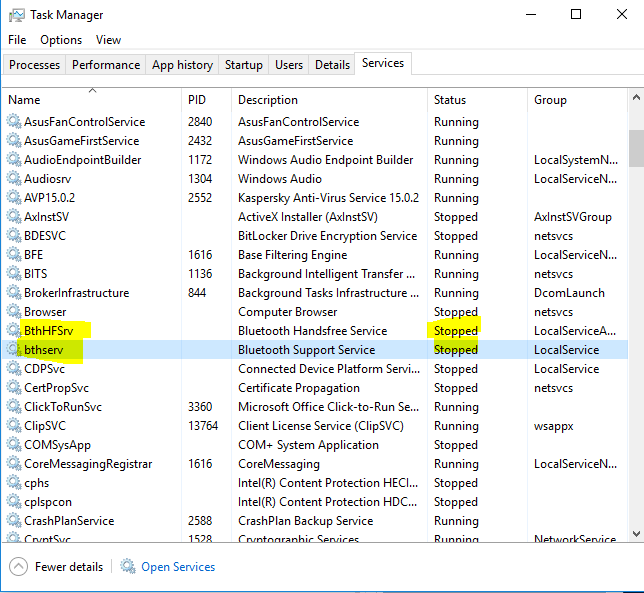The image size is (644, 593).
Task: Click the gear icon beside CrashPlanService
Action: (x=14, y=520)
